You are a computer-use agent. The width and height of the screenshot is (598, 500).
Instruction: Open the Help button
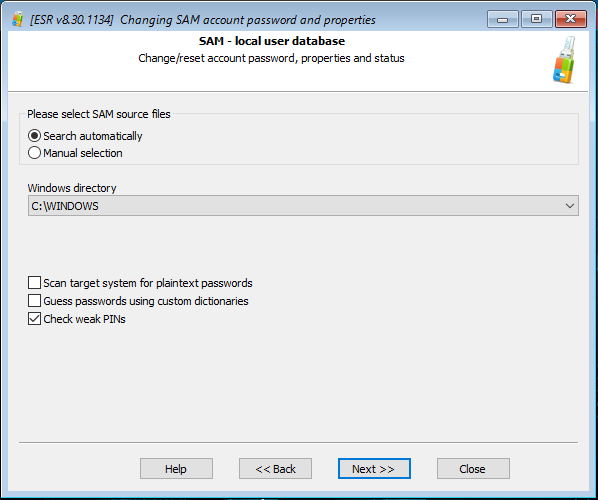[176, 469]
